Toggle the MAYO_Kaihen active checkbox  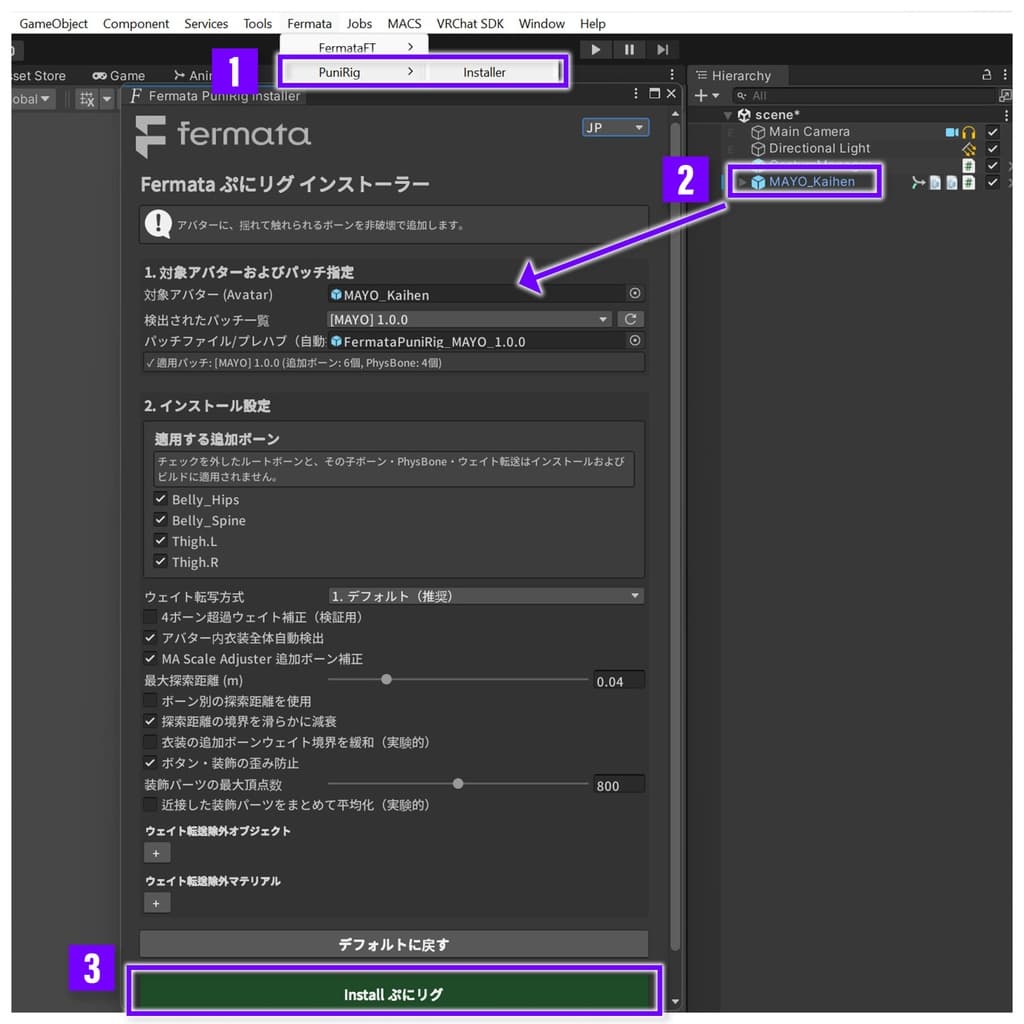pyautogui.click(x=992, y=182)
